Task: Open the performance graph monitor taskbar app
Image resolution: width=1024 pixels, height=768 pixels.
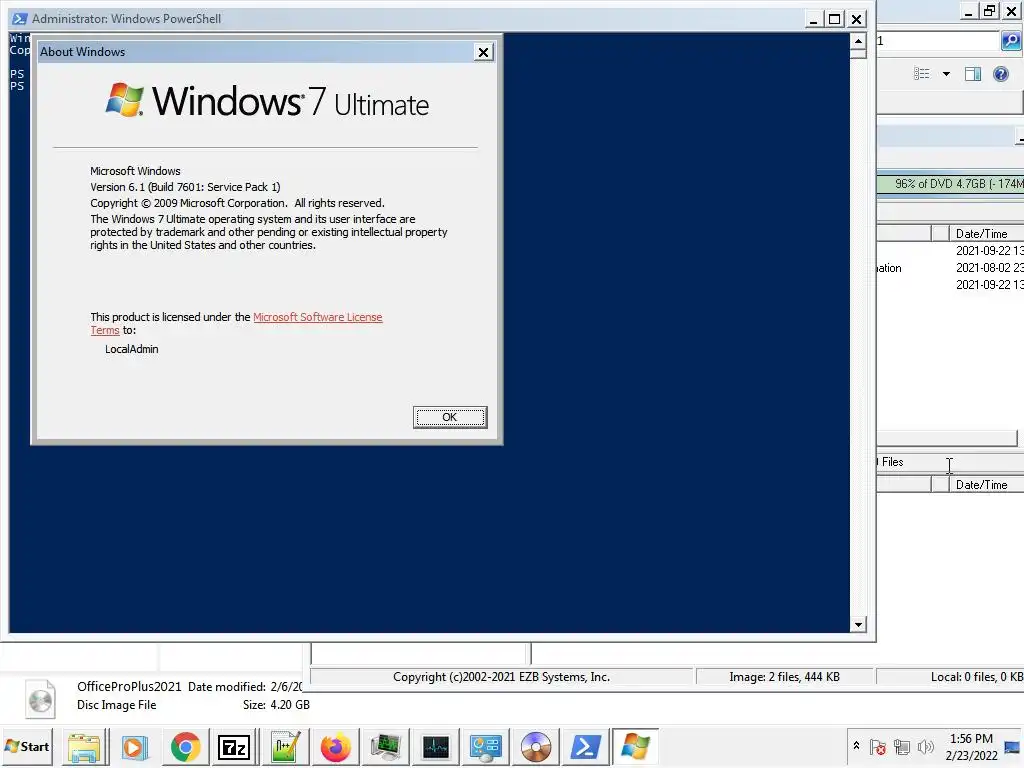Action: tap(436, 747)
